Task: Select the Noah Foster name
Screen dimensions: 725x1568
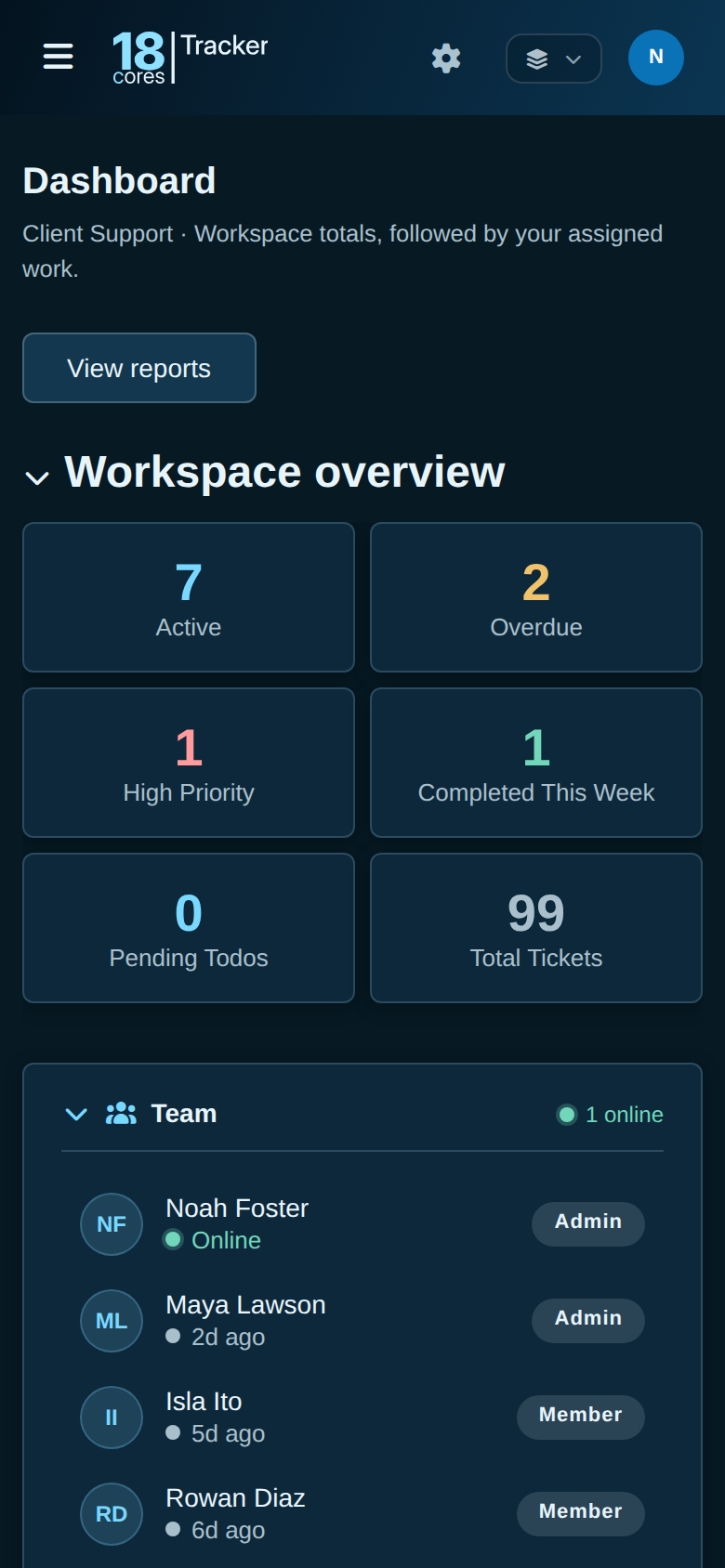Action: click(x=237, y=1208)
